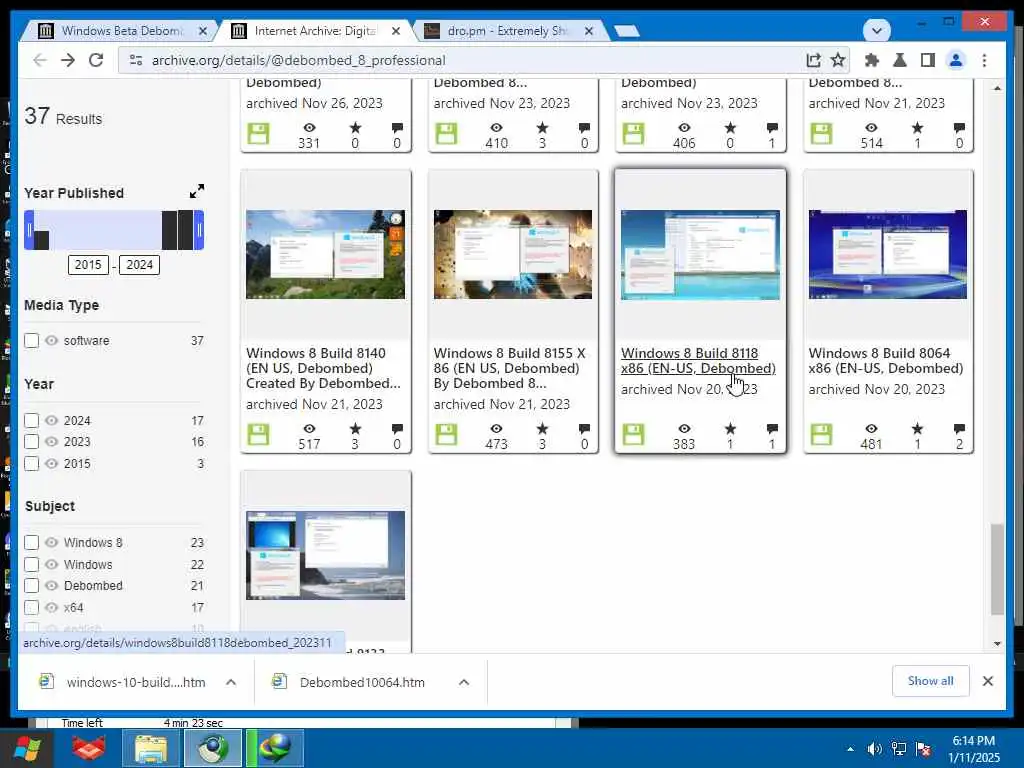Hide 2024 results with the eye toggle
Viewport: 1024px width, 768px height.
[x=52, y=421]
